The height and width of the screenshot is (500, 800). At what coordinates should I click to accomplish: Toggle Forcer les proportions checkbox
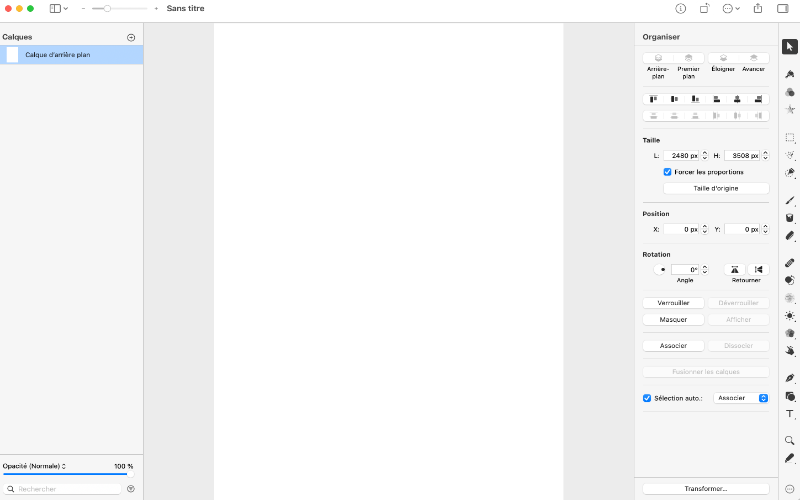tap(667, 172)
